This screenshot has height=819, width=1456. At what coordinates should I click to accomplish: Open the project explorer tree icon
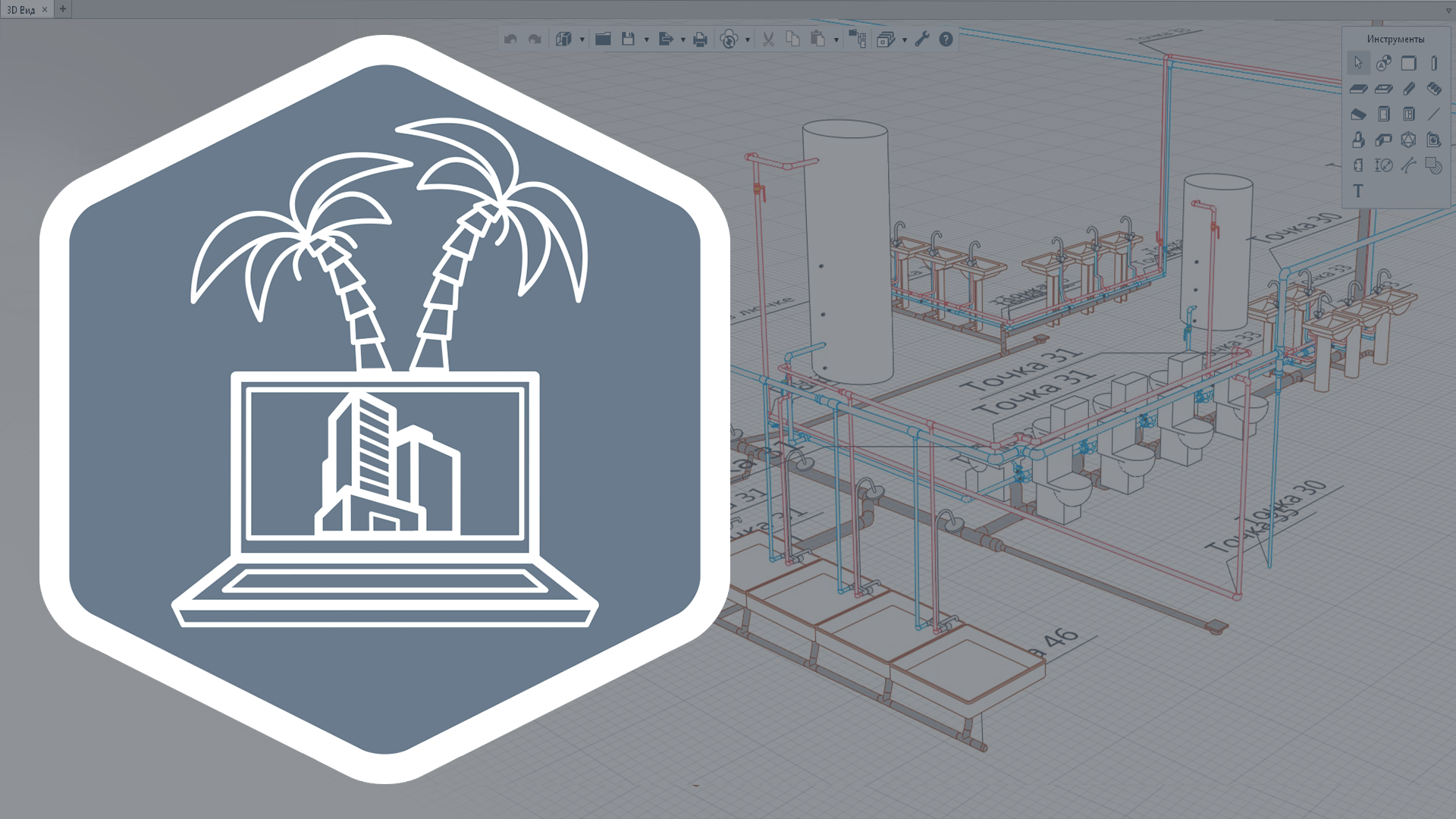pos(857,39)
